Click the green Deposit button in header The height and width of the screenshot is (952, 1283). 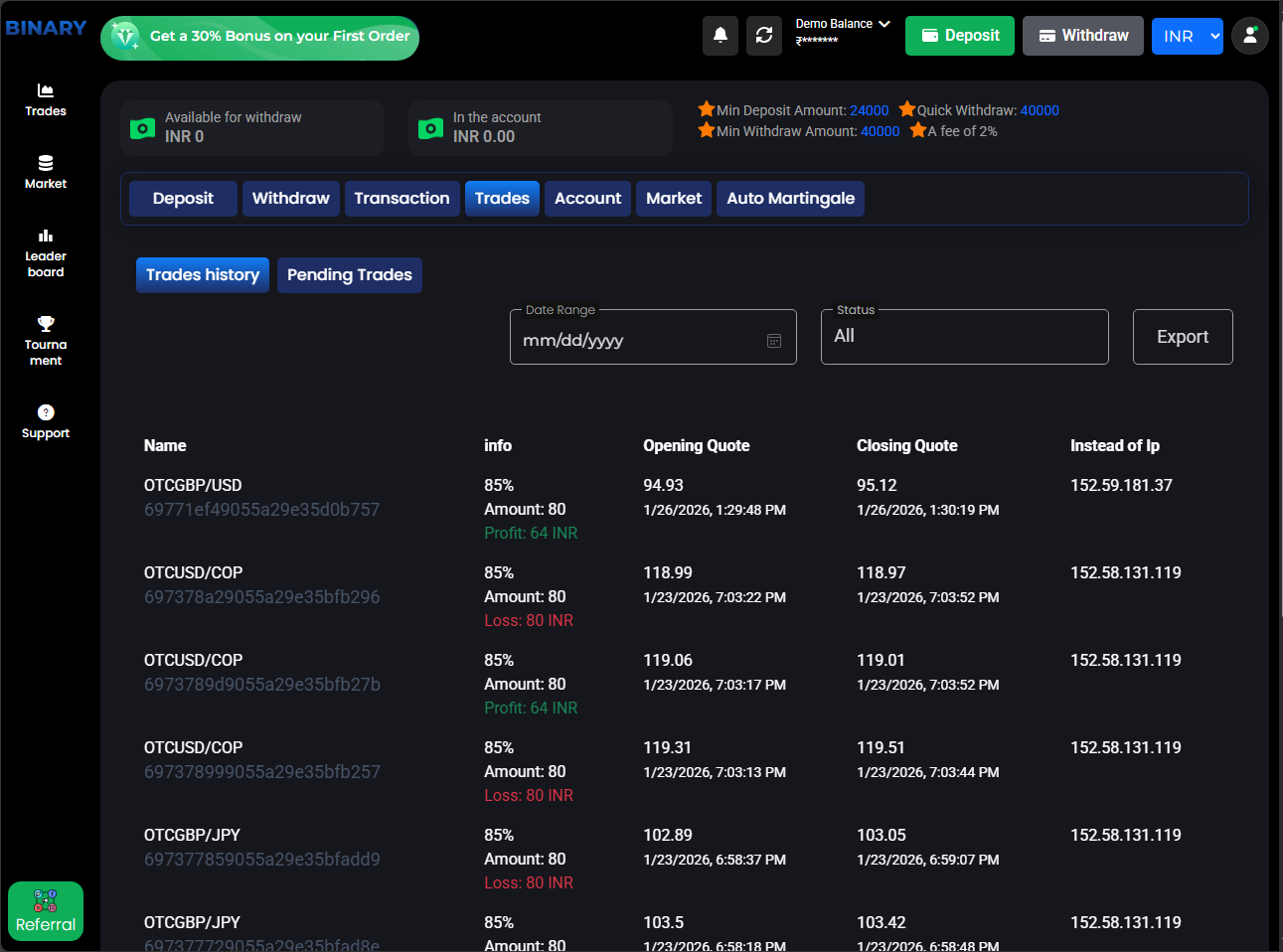pyautogui.click(x=960, y=36)
